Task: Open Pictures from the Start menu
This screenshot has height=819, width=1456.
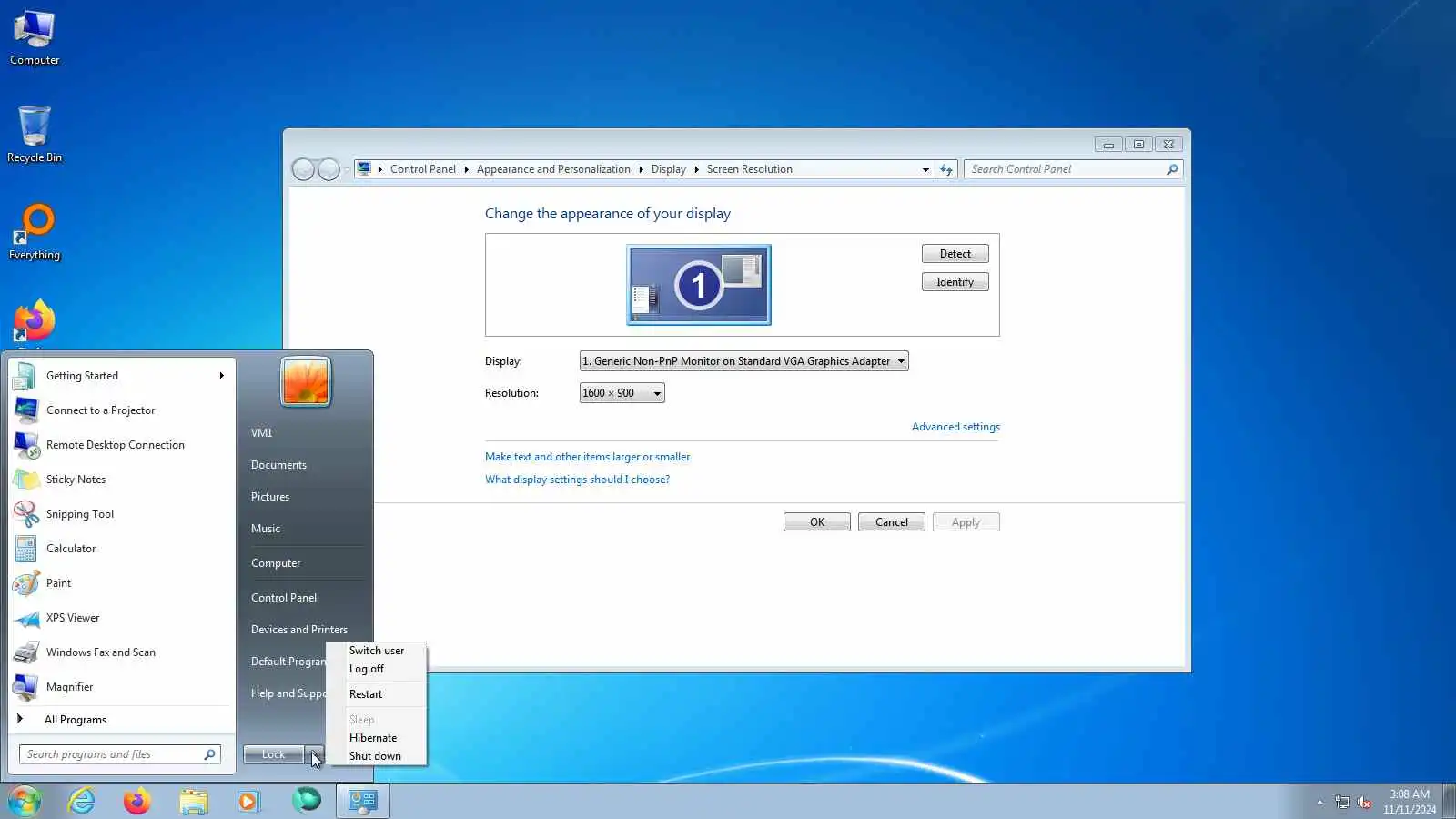Action: point(270,497)
